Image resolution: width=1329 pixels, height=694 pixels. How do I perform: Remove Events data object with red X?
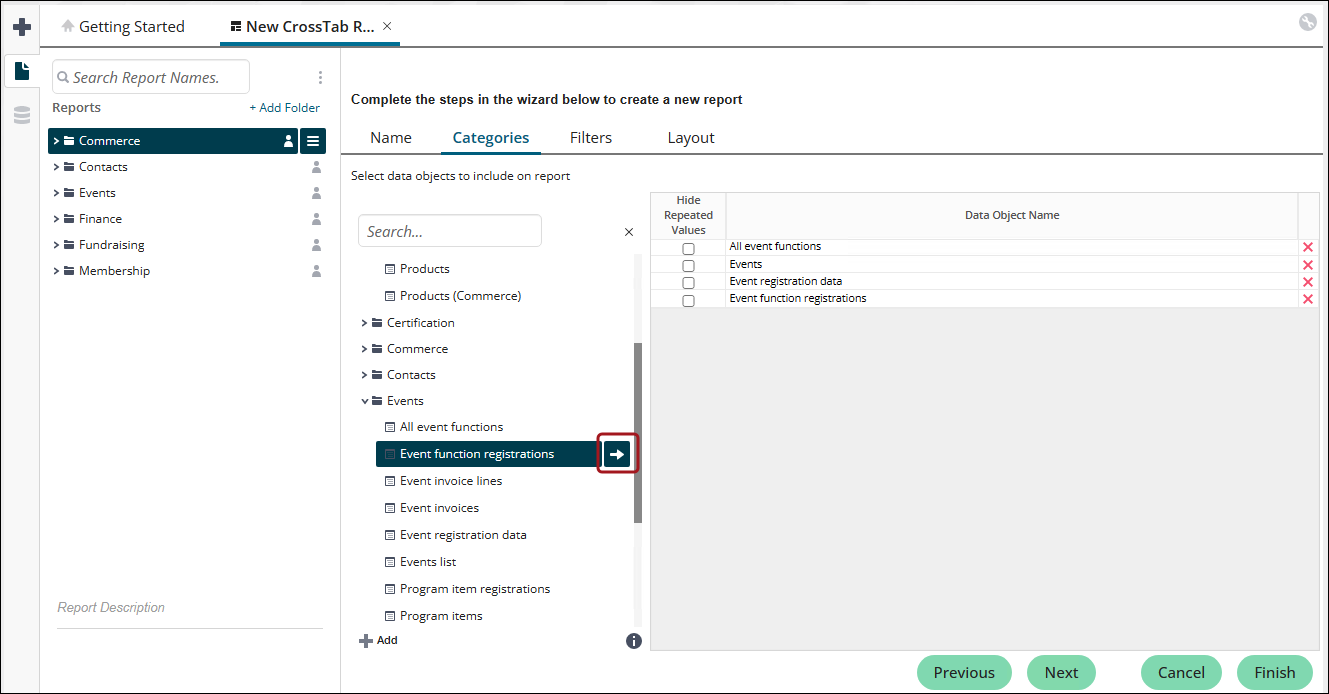1308,265
